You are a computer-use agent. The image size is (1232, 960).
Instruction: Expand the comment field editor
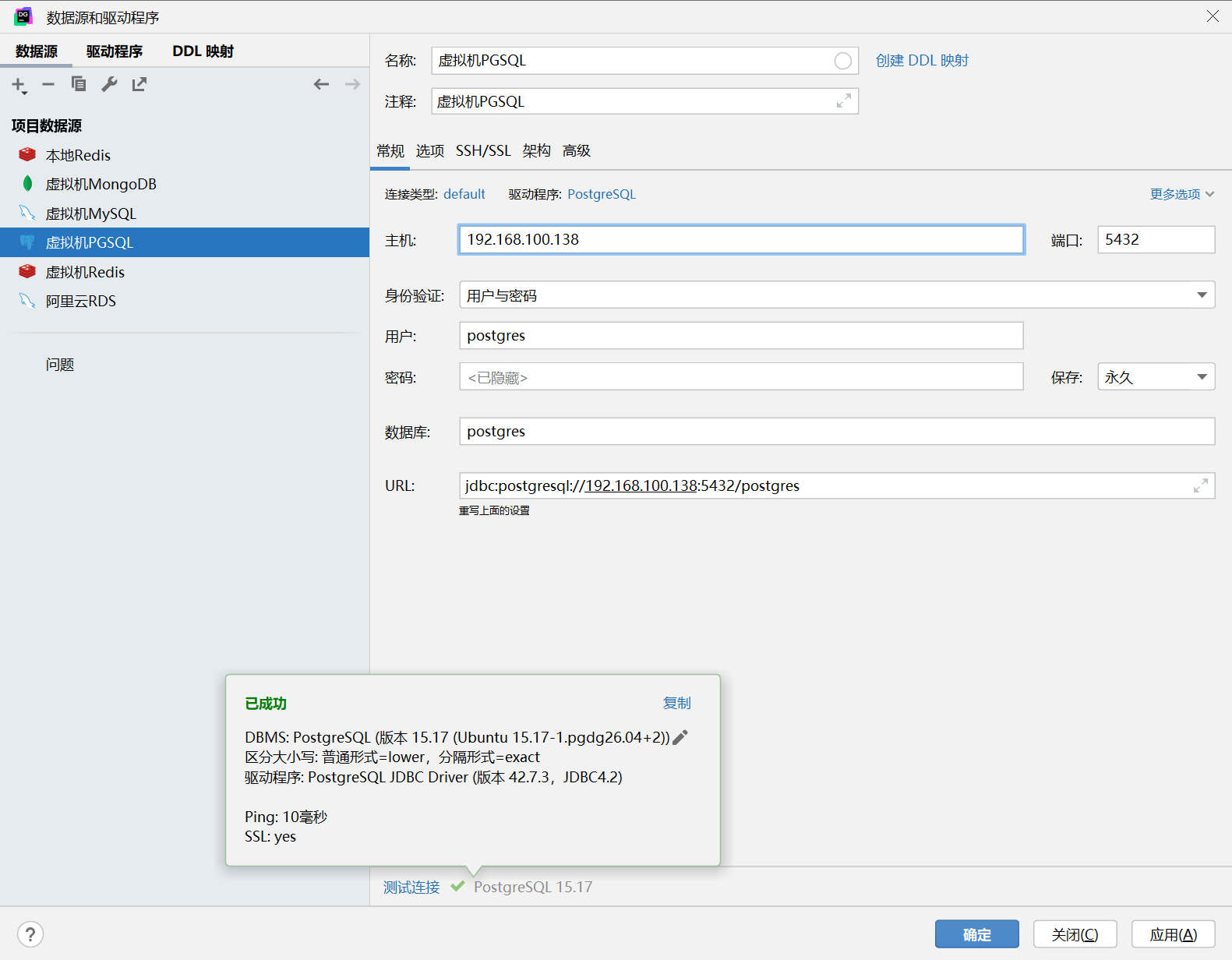point(844,101)
